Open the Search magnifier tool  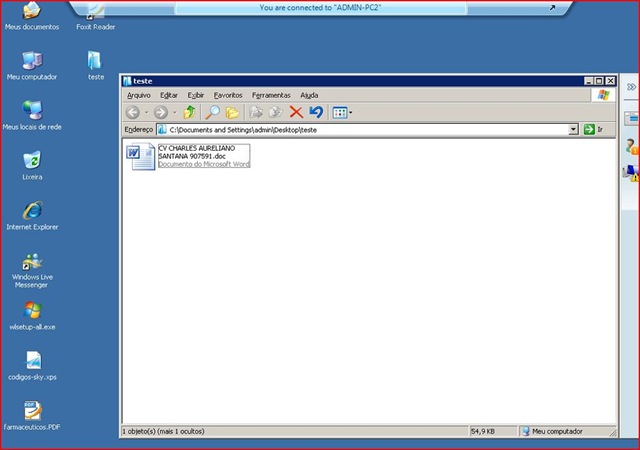(213, 113)
